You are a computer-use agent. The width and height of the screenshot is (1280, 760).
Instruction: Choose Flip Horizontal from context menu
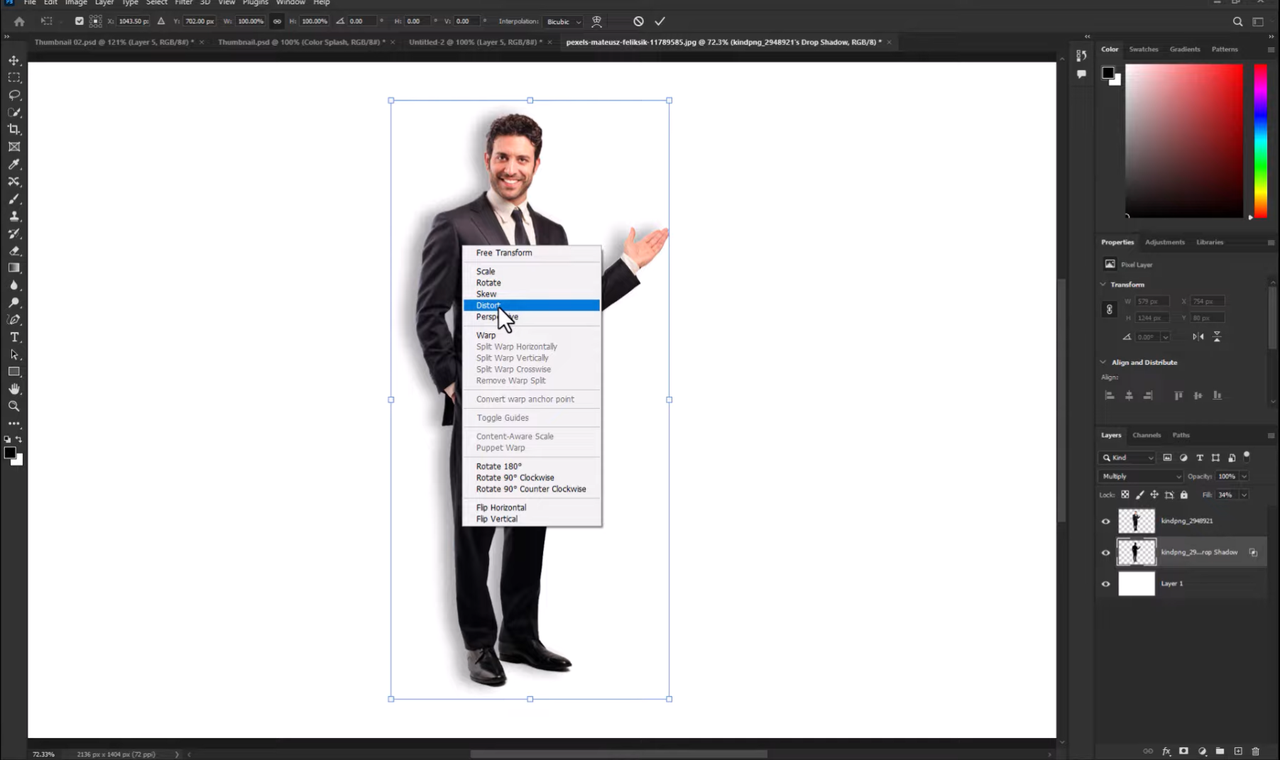pyautogui.click(x=500, y=507)
